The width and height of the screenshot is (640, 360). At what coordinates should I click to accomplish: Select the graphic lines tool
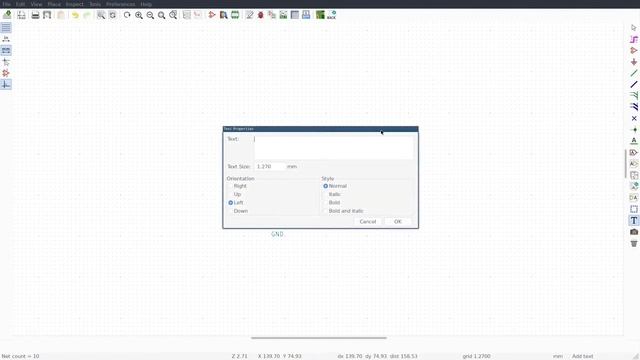coord(634,209)
